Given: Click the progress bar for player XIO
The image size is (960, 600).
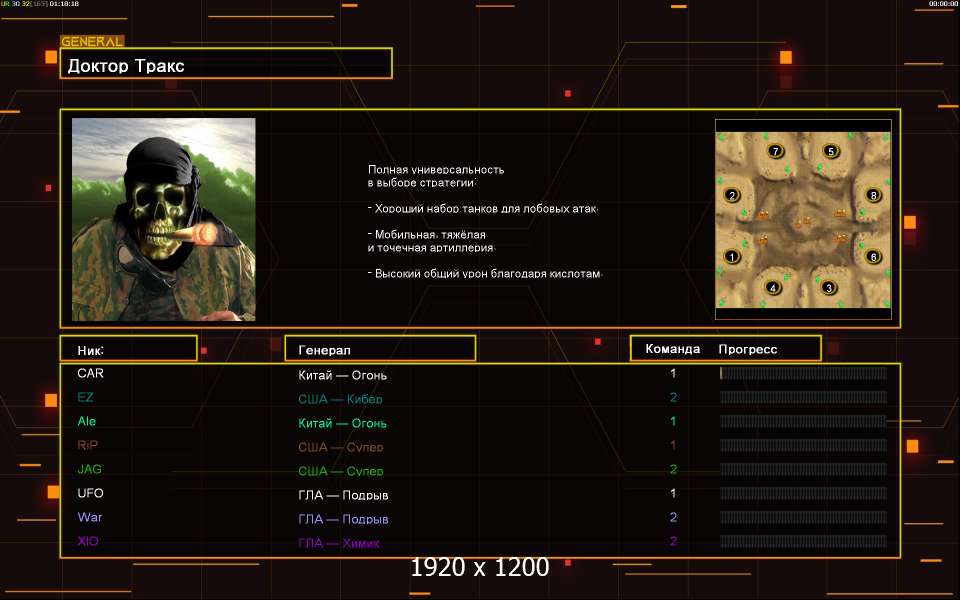Looking at the screenshot, I should pyautogui.click(x=803, y=541).
